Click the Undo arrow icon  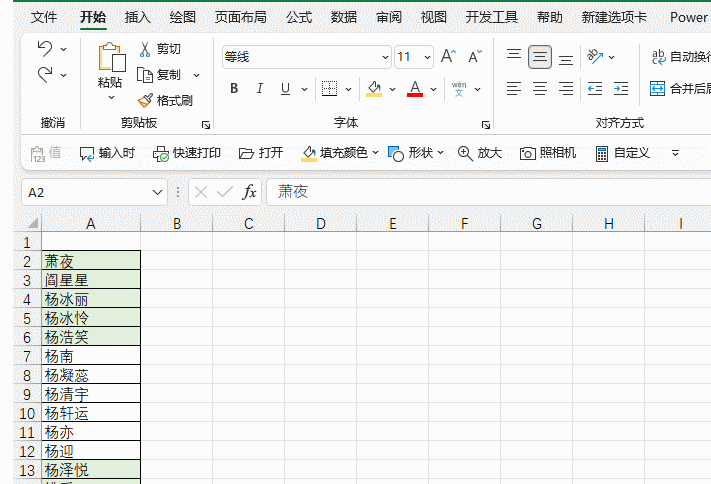45,48
